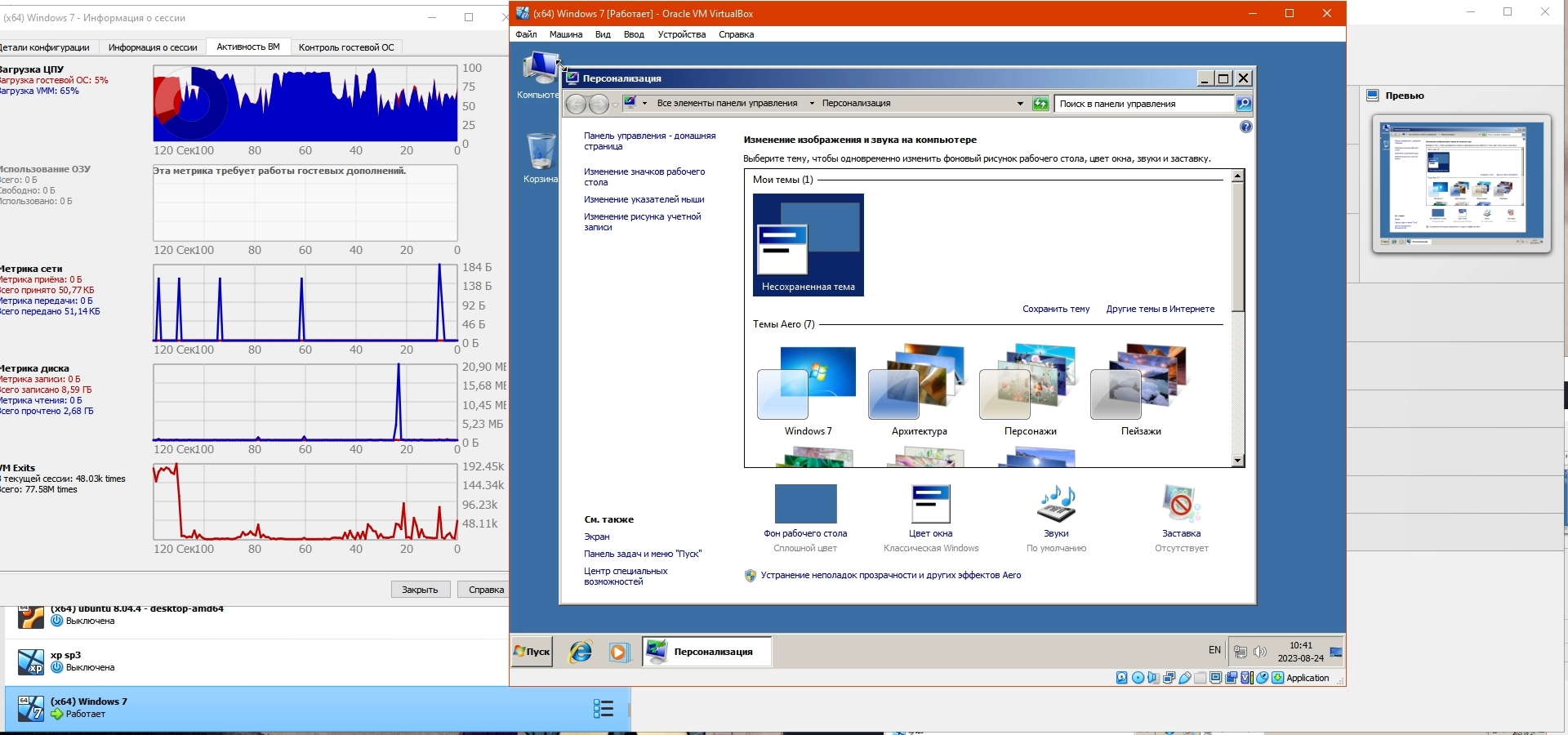This screenshot has width=1568, height=735.
Task: Switch to Информация о сессии tab
Action: [153, 47]
